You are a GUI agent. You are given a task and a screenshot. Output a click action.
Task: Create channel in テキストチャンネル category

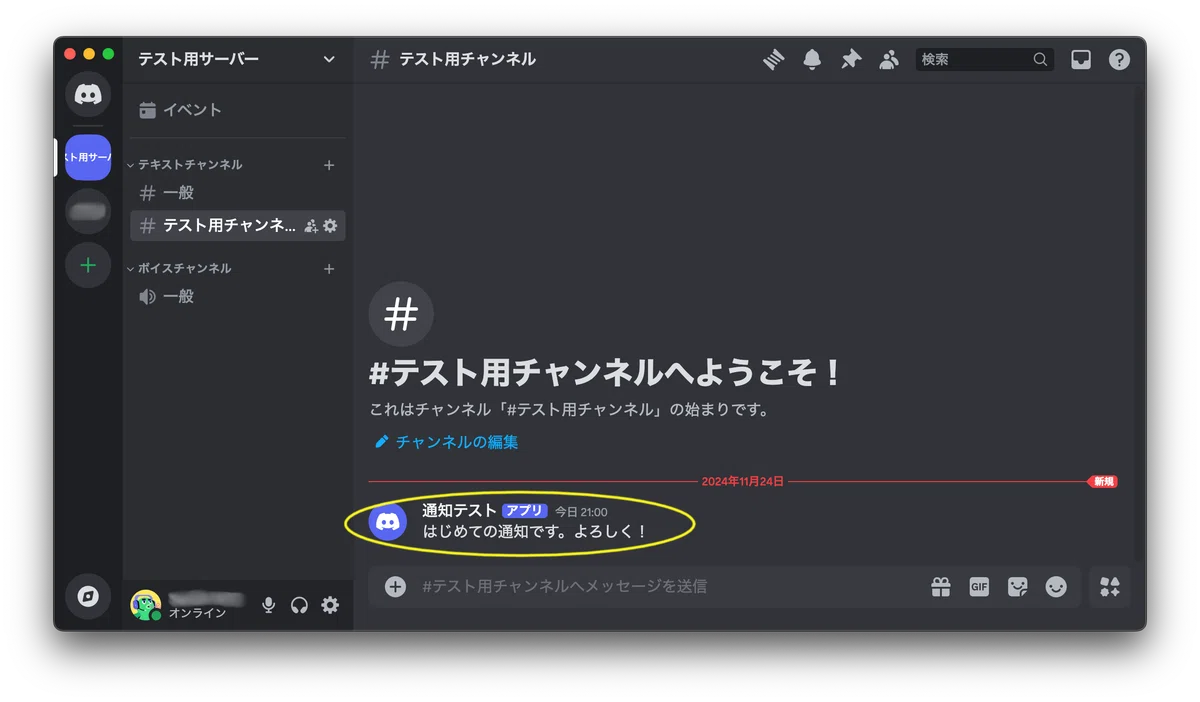tap(329, 165)
